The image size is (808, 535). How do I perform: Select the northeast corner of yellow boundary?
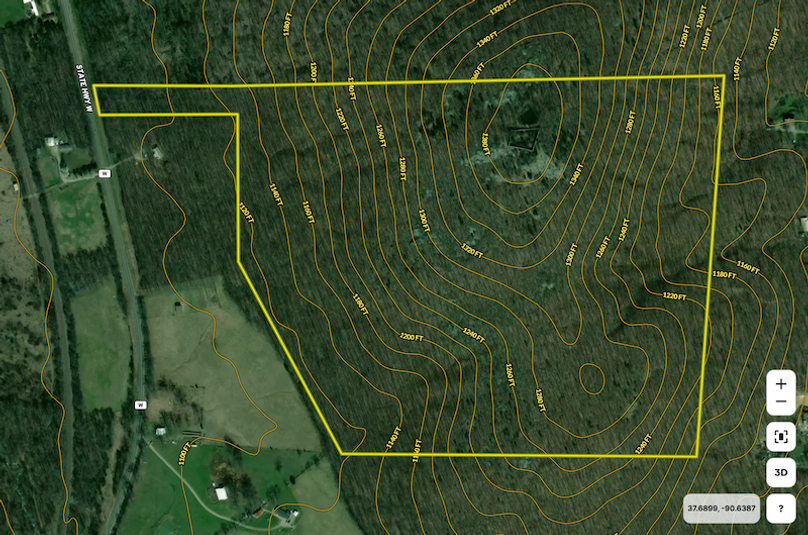point(723,76)
